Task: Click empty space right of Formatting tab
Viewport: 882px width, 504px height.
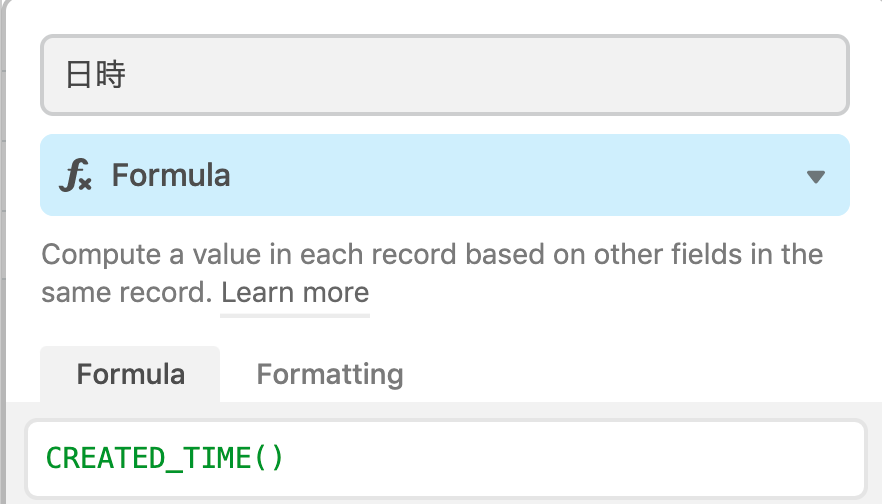Action: click(x=640, y=374)
